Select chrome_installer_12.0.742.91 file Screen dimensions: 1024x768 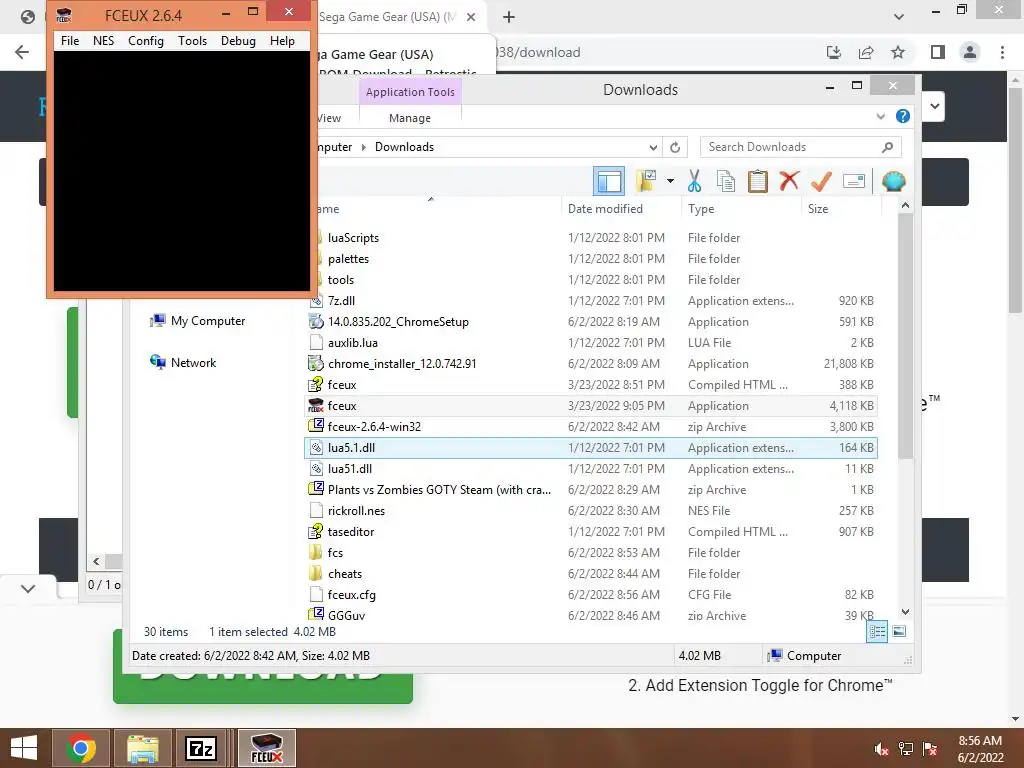(x=591, y=363)
